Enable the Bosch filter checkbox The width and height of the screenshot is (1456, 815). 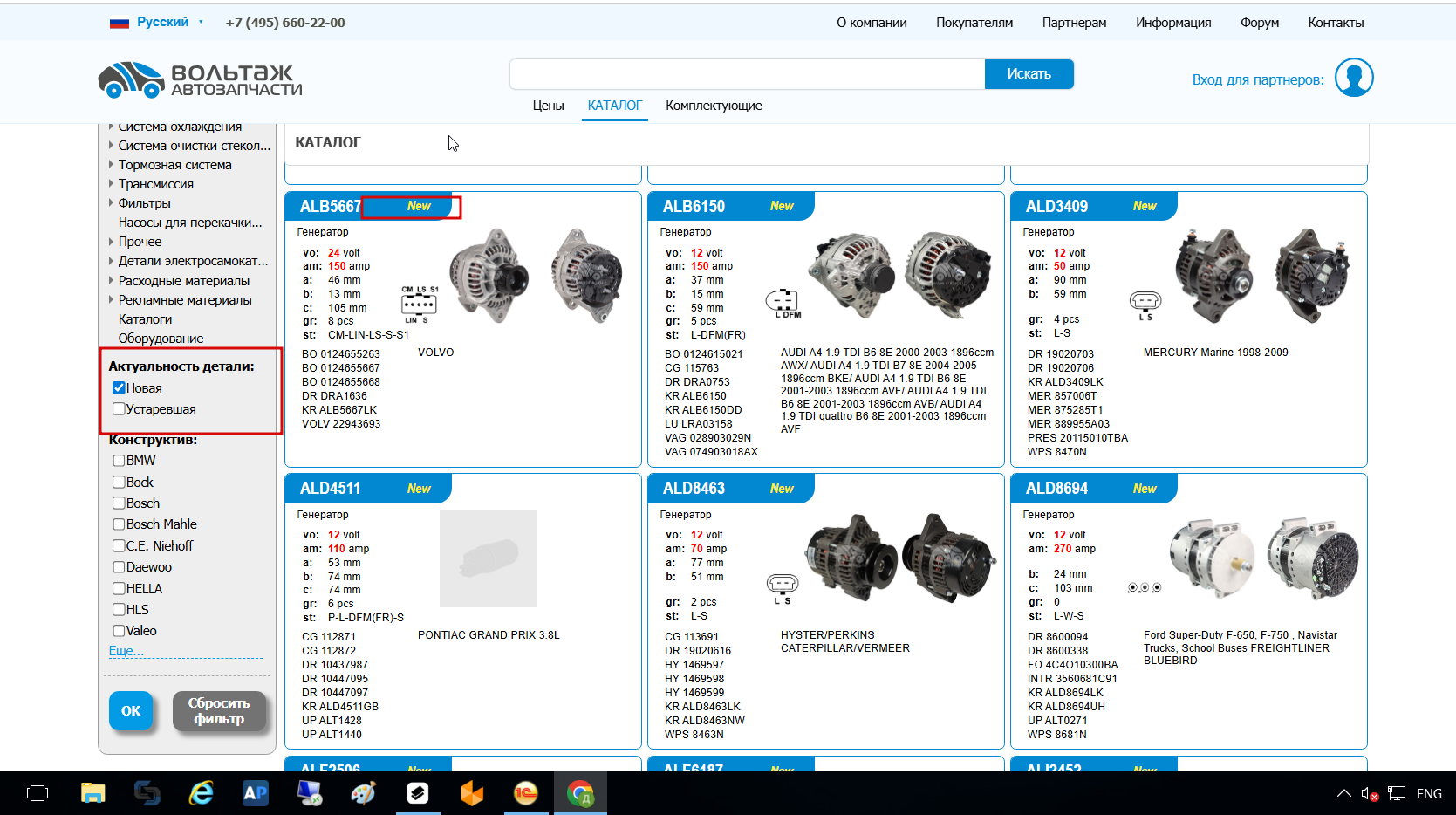click(x=119, y=503)
